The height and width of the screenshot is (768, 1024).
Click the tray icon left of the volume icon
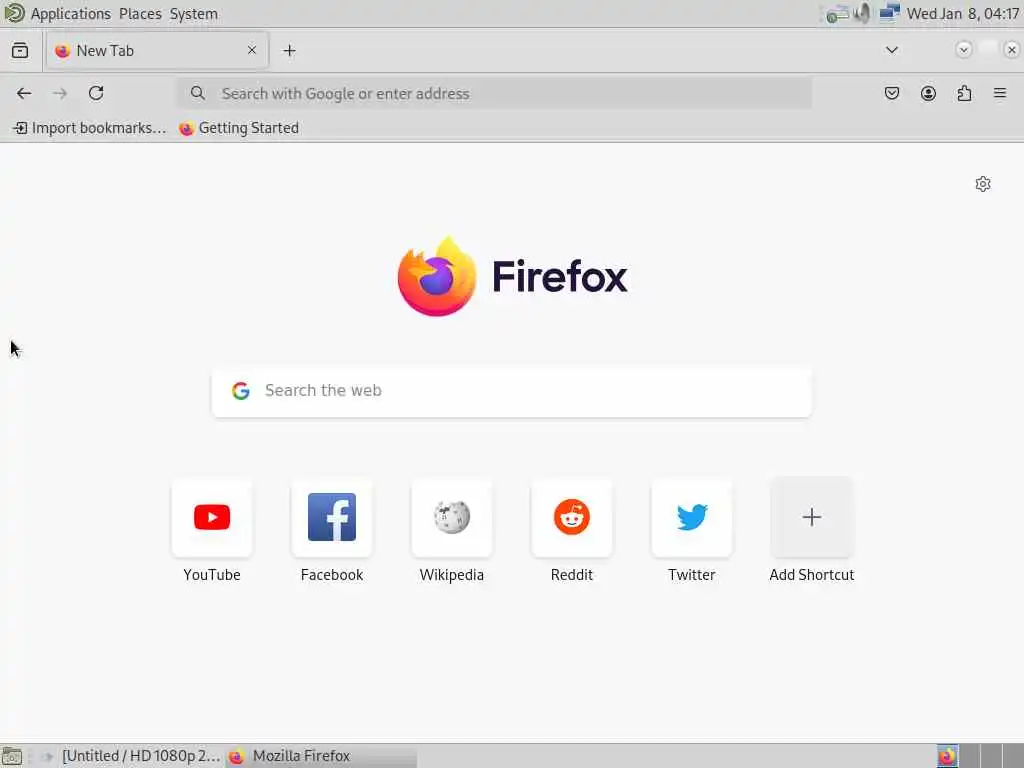[837, 14]
